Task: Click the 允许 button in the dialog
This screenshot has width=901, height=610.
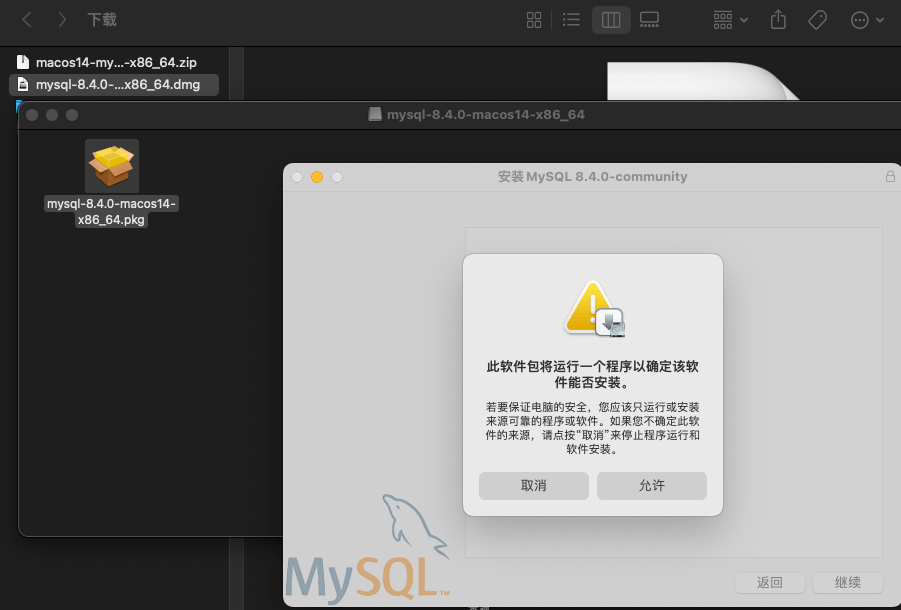Action: (x=652, y=486)
